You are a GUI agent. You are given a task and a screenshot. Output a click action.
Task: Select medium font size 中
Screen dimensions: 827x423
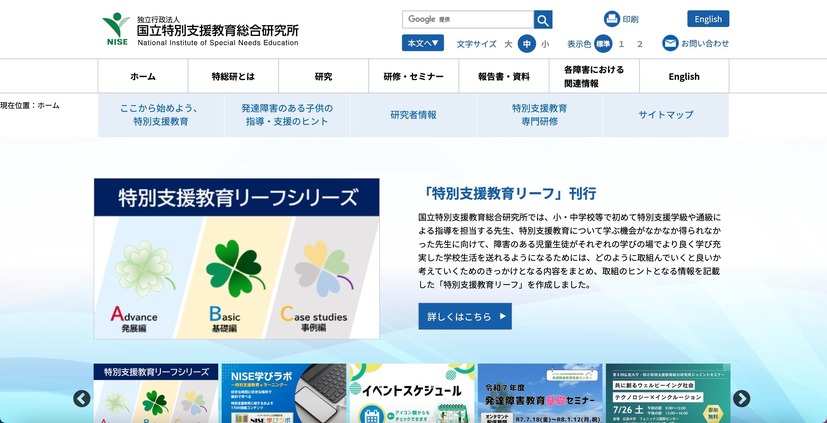(x=526, y=43)
